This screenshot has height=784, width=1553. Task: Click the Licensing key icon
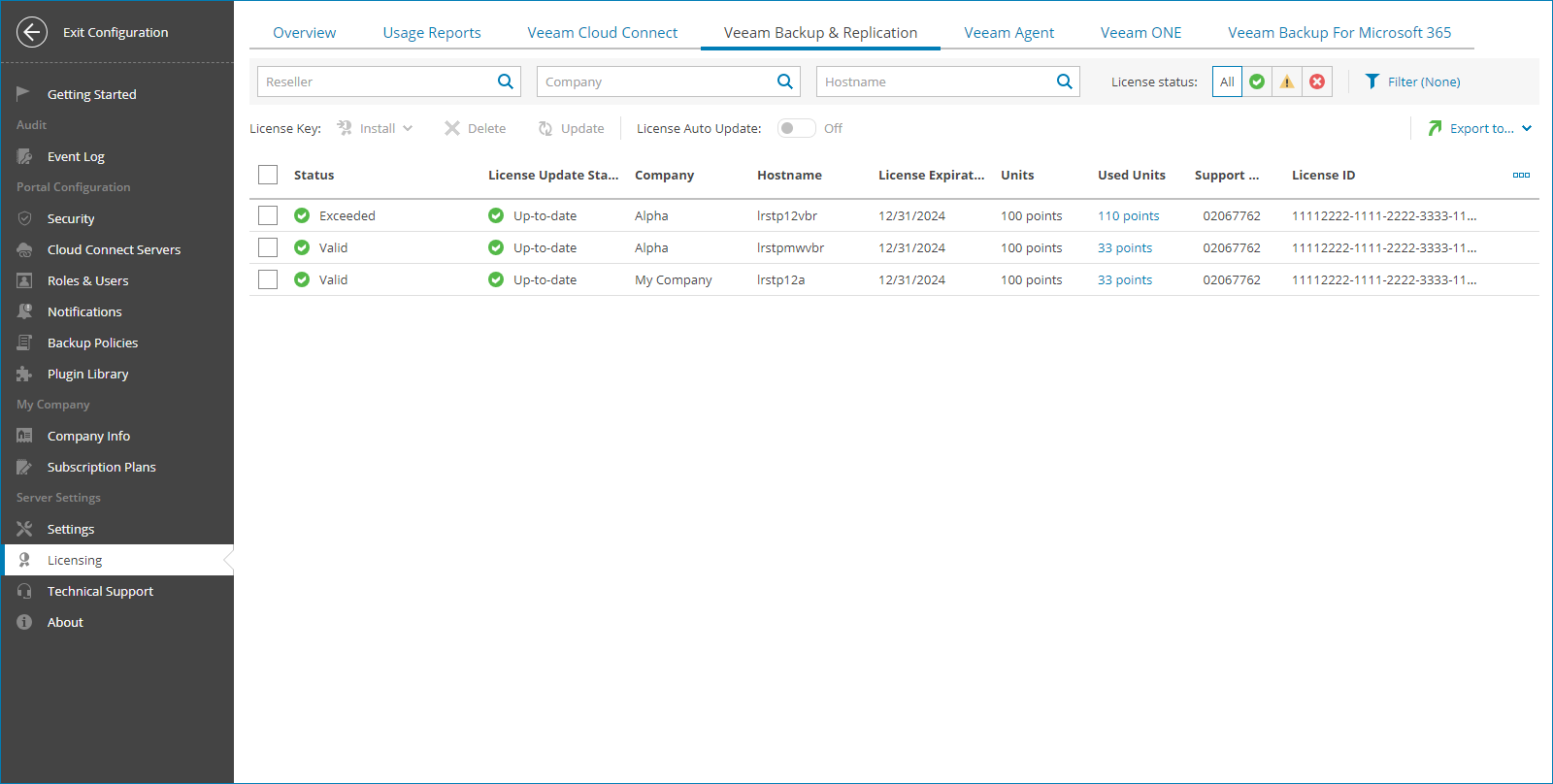point(24,560)
